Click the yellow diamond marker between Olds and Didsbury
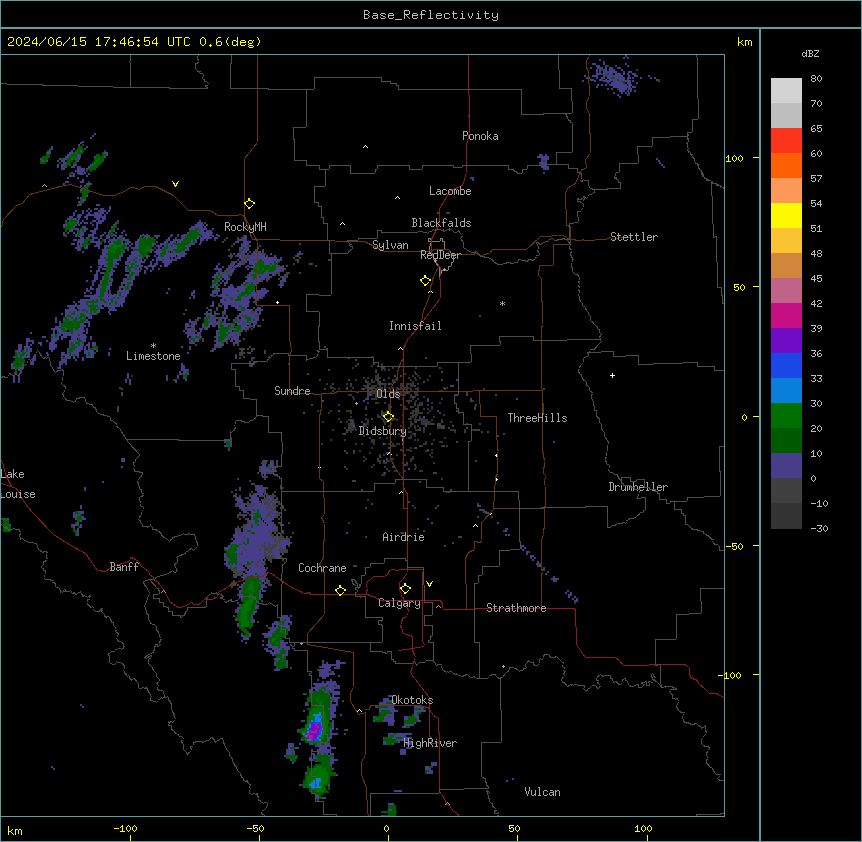This screenshot has width=862, height=842. click(388, 417)
